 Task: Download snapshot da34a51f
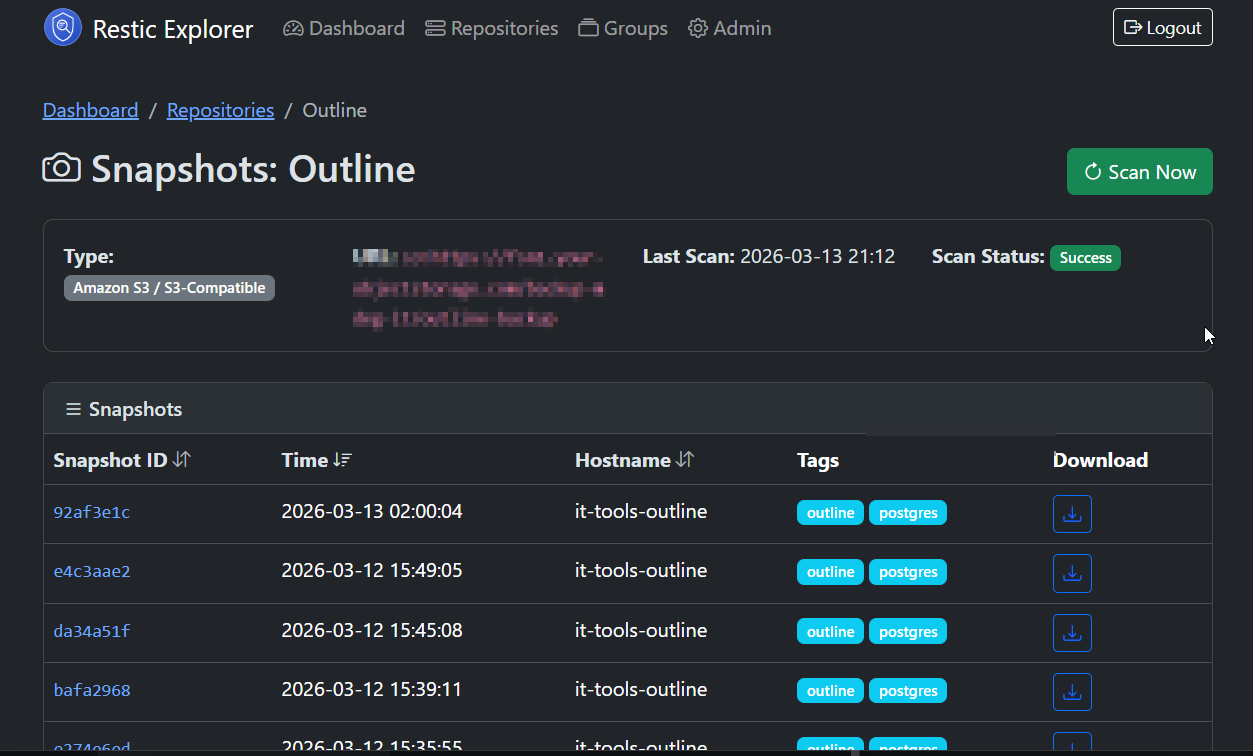coord(1072,633)
